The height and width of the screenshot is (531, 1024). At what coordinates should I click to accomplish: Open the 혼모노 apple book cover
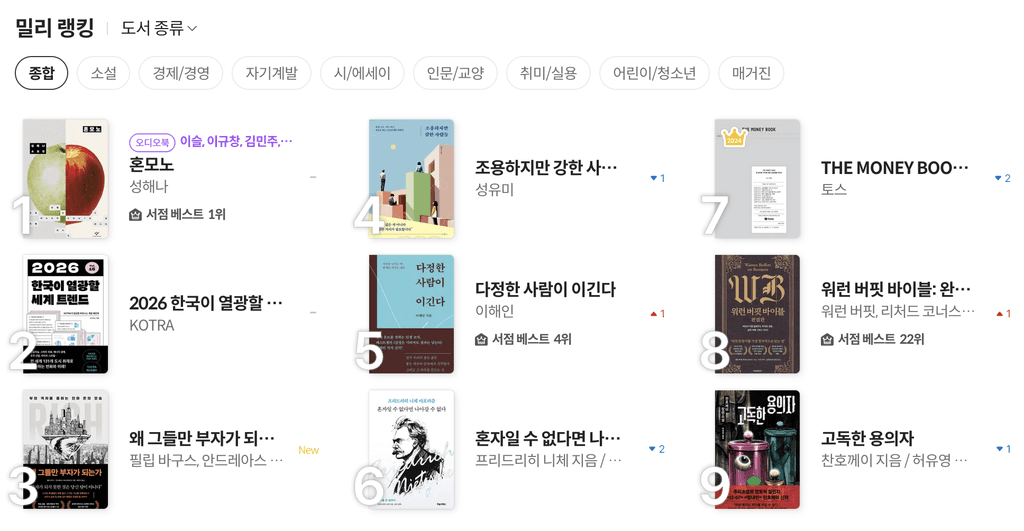pyautogui.click(x=65, y=178)
